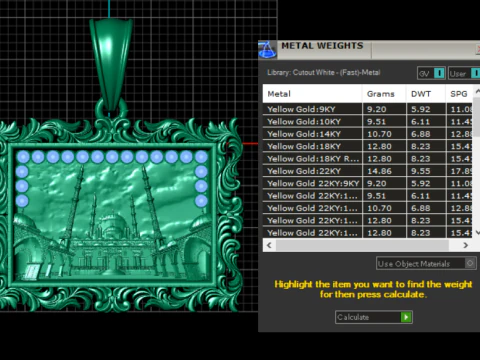Click the 9.55 DWT value
The height and width of the screenshot is (360, 480).
coord(420,171)
